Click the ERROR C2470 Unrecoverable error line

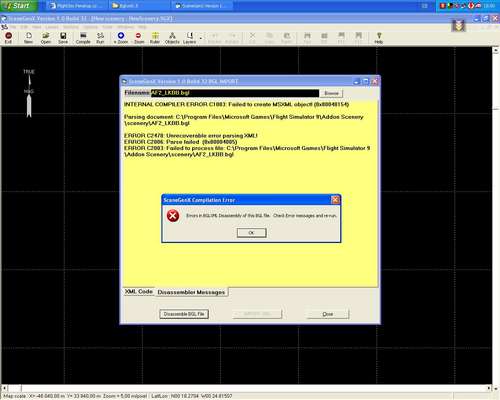191,136
